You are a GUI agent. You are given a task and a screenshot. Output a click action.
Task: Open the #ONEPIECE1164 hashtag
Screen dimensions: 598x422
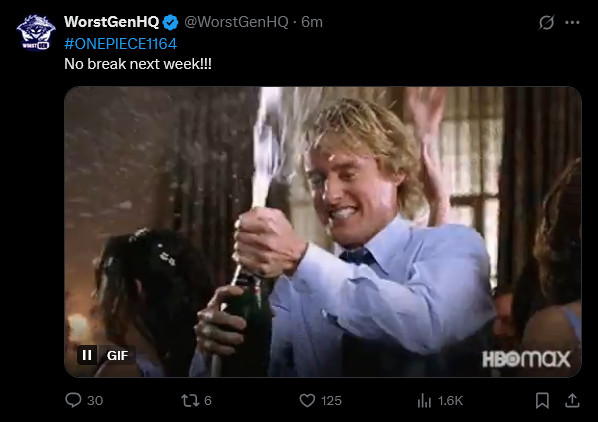[121, 44]
